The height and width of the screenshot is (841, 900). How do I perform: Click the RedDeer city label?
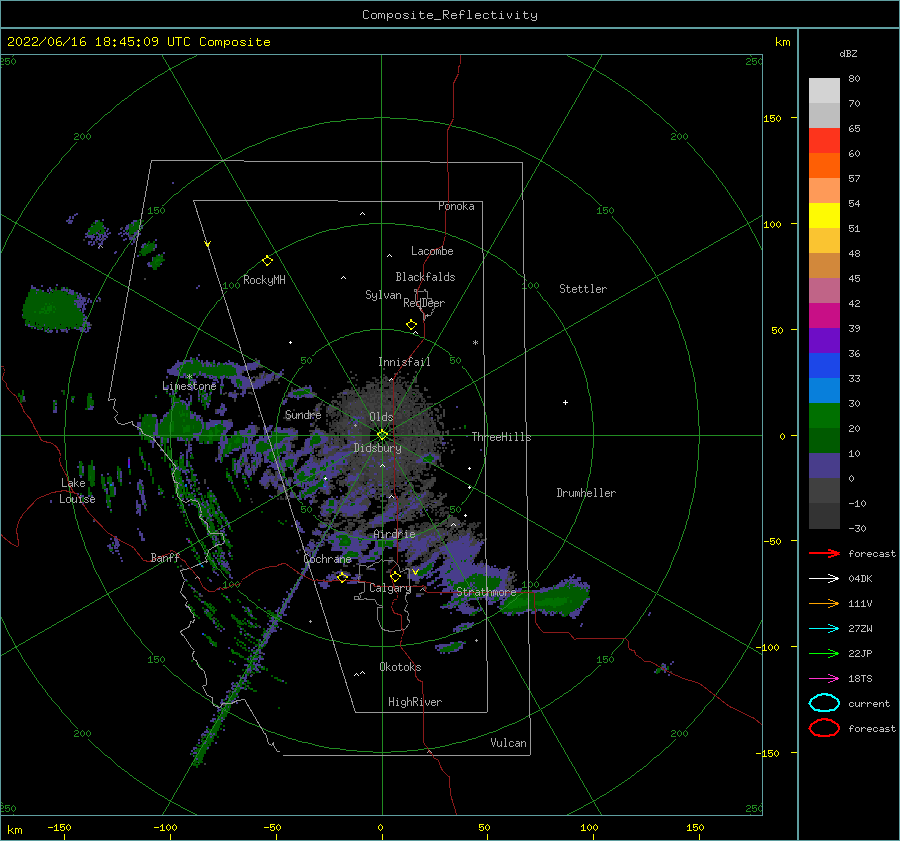(424, 303)
